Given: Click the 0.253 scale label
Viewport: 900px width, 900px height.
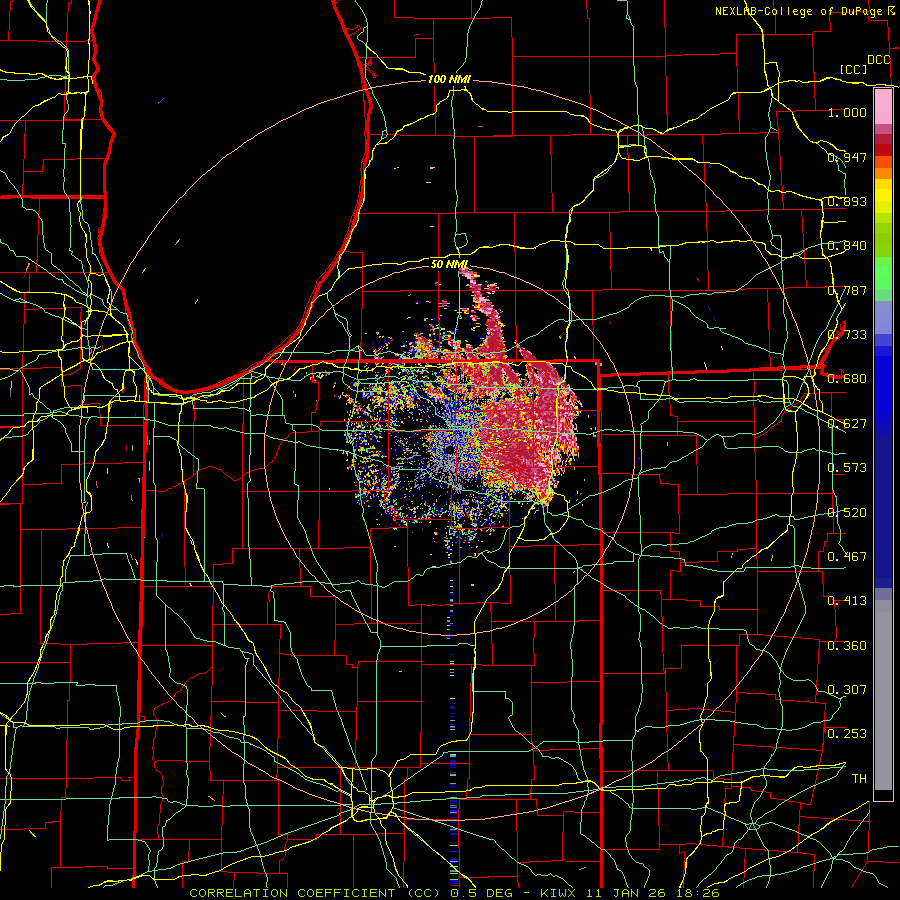Looking at the screenshot, I should tap(847, 734).
